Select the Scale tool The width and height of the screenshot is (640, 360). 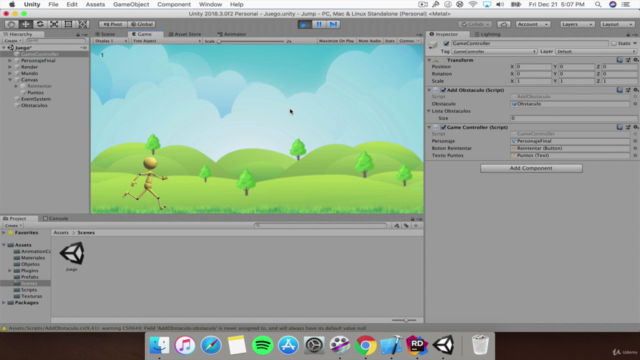[x=54, y=24]
